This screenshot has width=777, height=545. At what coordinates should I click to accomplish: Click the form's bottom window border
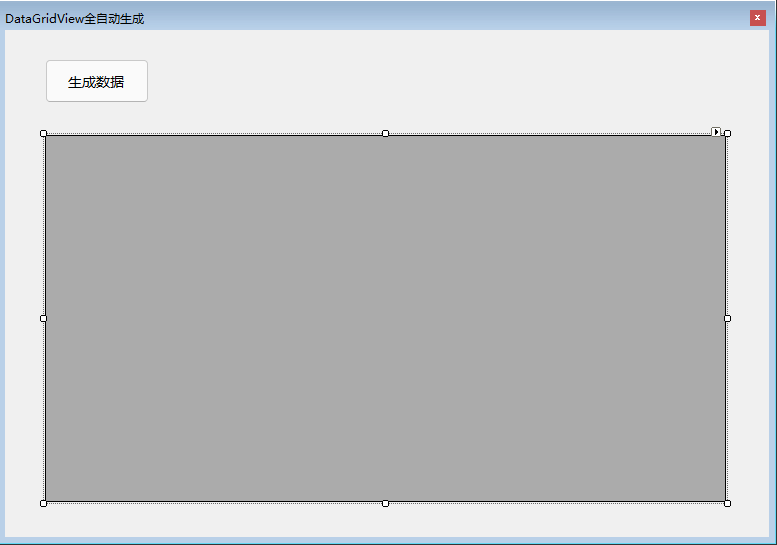coord(387,540)
